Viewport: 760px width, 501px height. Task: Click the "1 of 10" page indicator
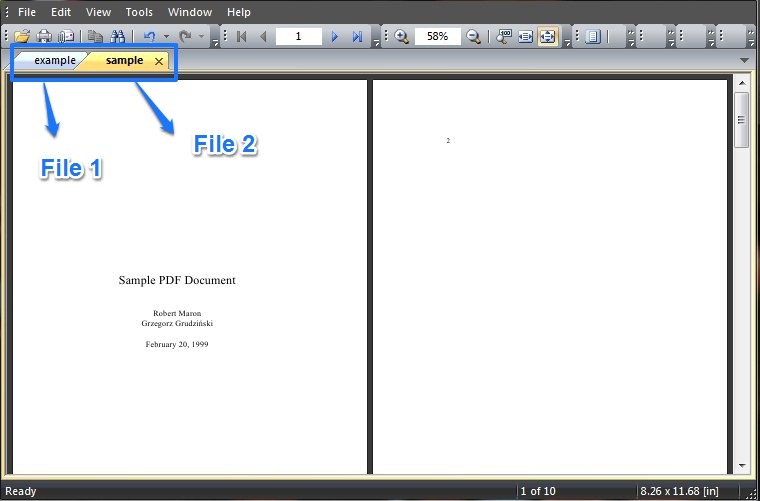click(x=538, y=491)
